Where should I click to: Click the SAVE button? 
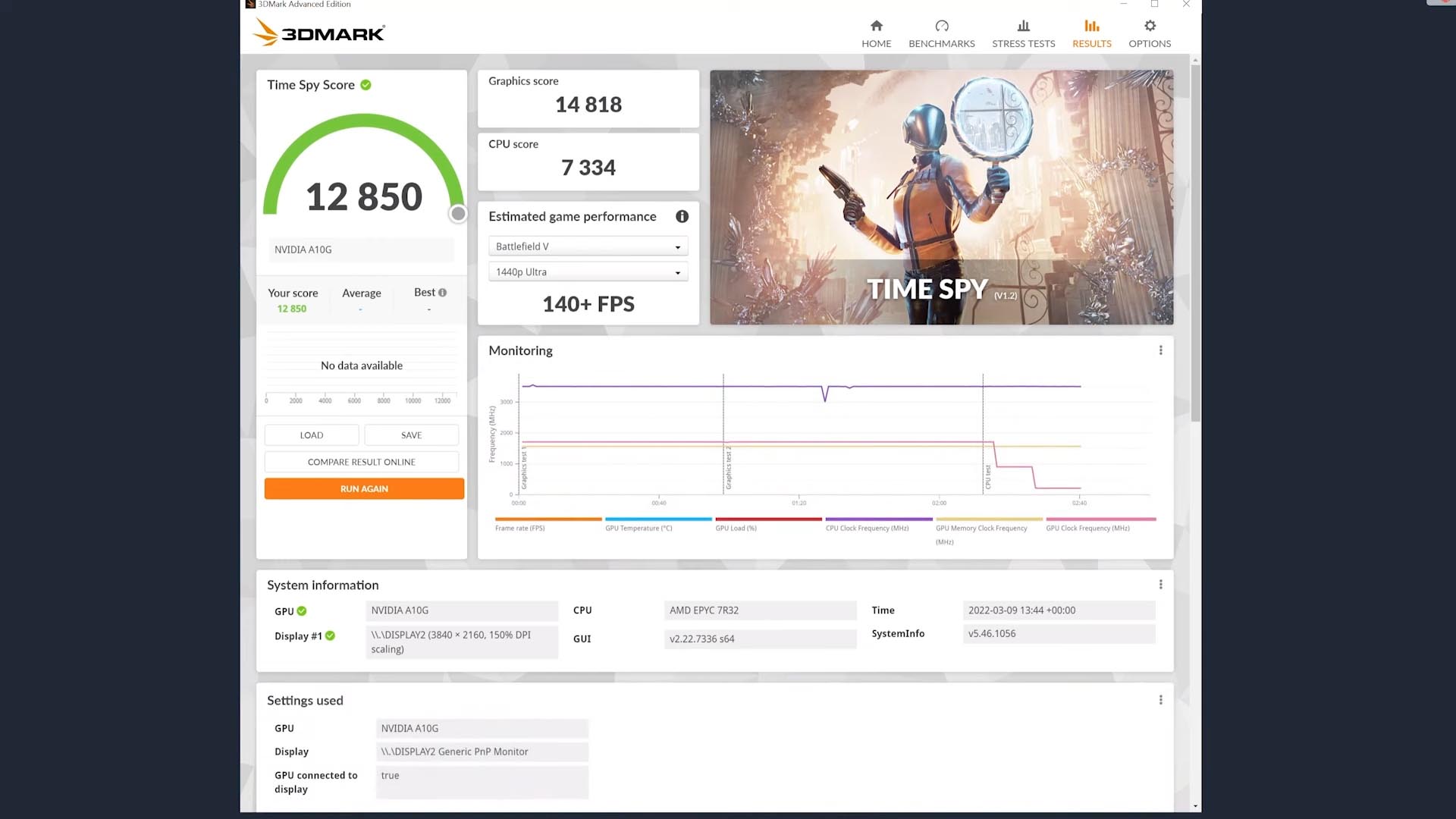coord(412,435)
